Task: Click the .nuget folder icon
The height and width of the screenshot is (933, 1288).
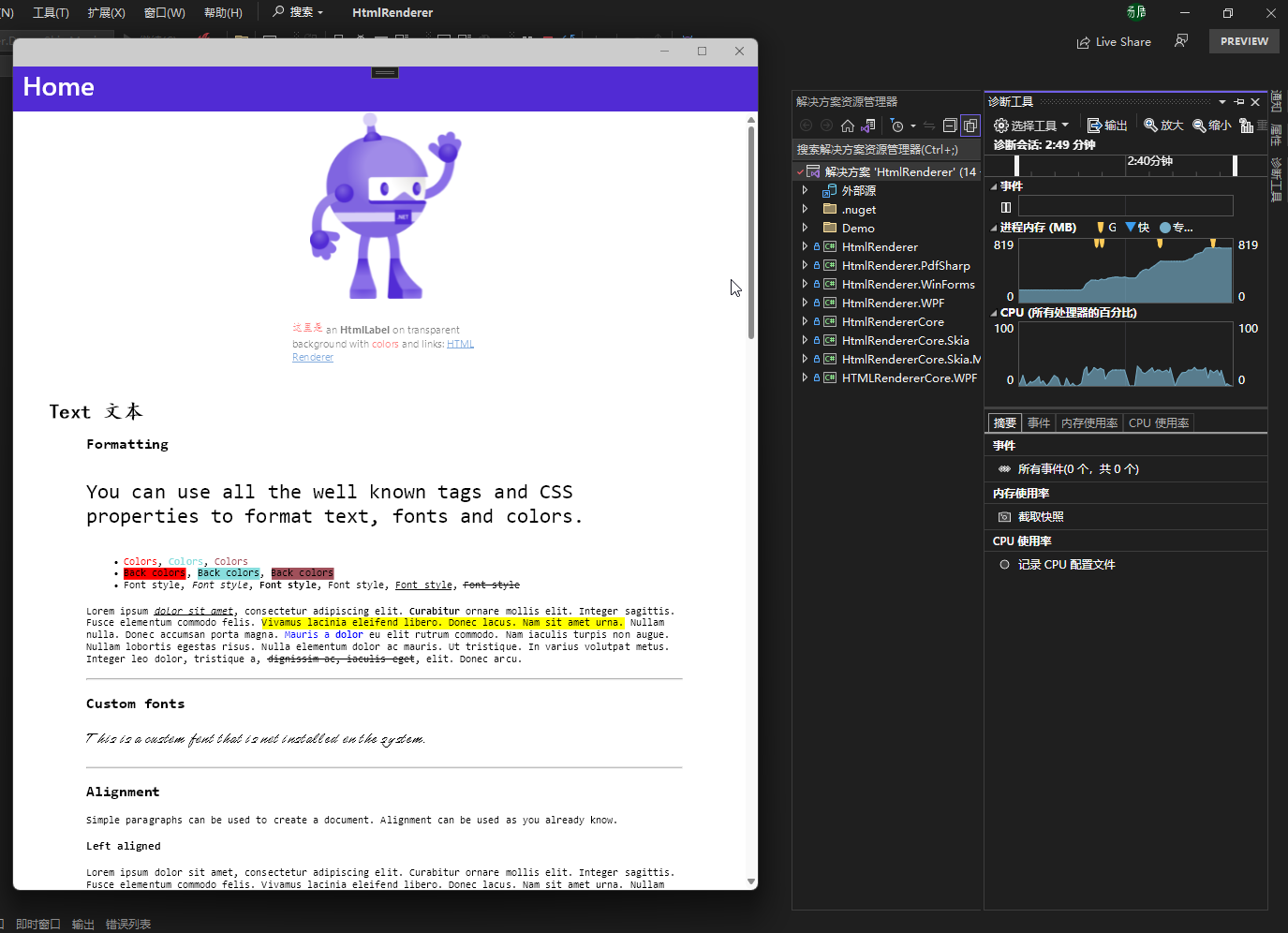Action: coord(830,209)
